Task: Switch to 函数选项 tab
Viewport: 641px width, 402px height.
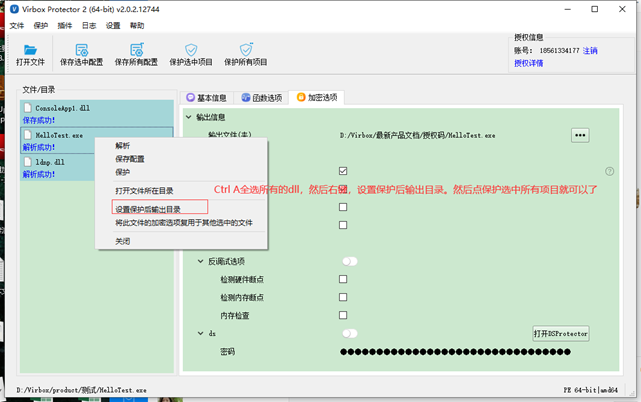Action: coord(261,98)
